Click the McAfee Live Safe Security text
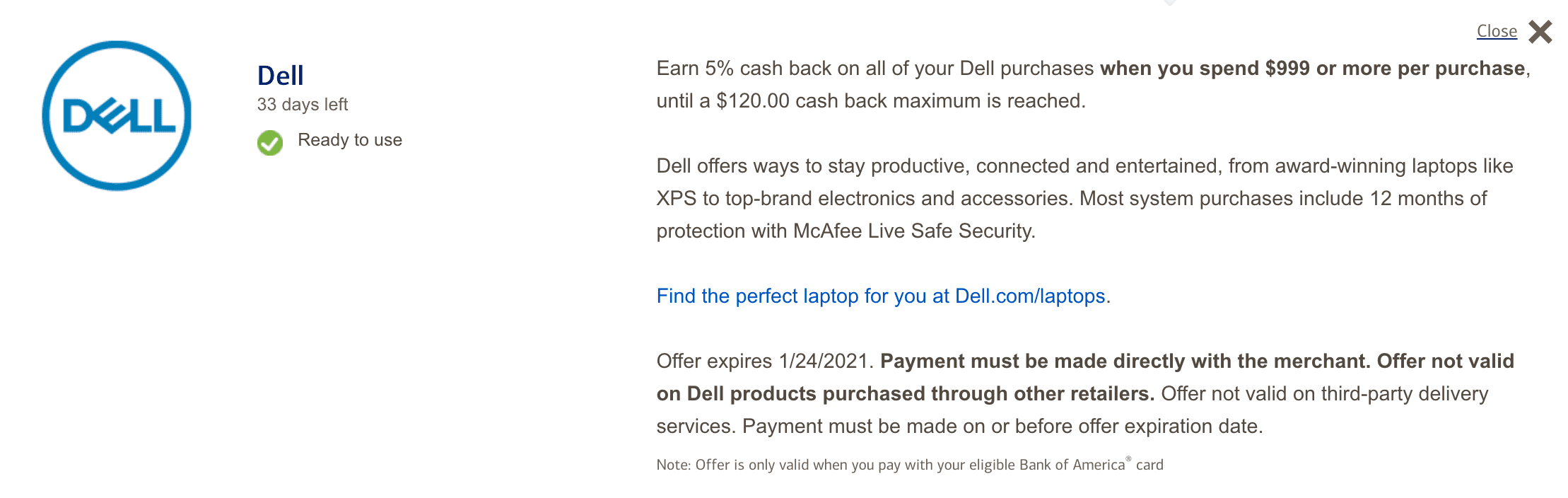The image size is (1568, 498). 913,231
